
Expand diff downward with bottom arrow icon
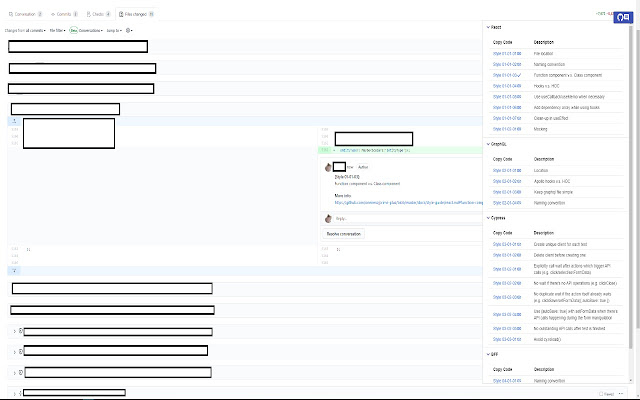[x=14, y=271]
